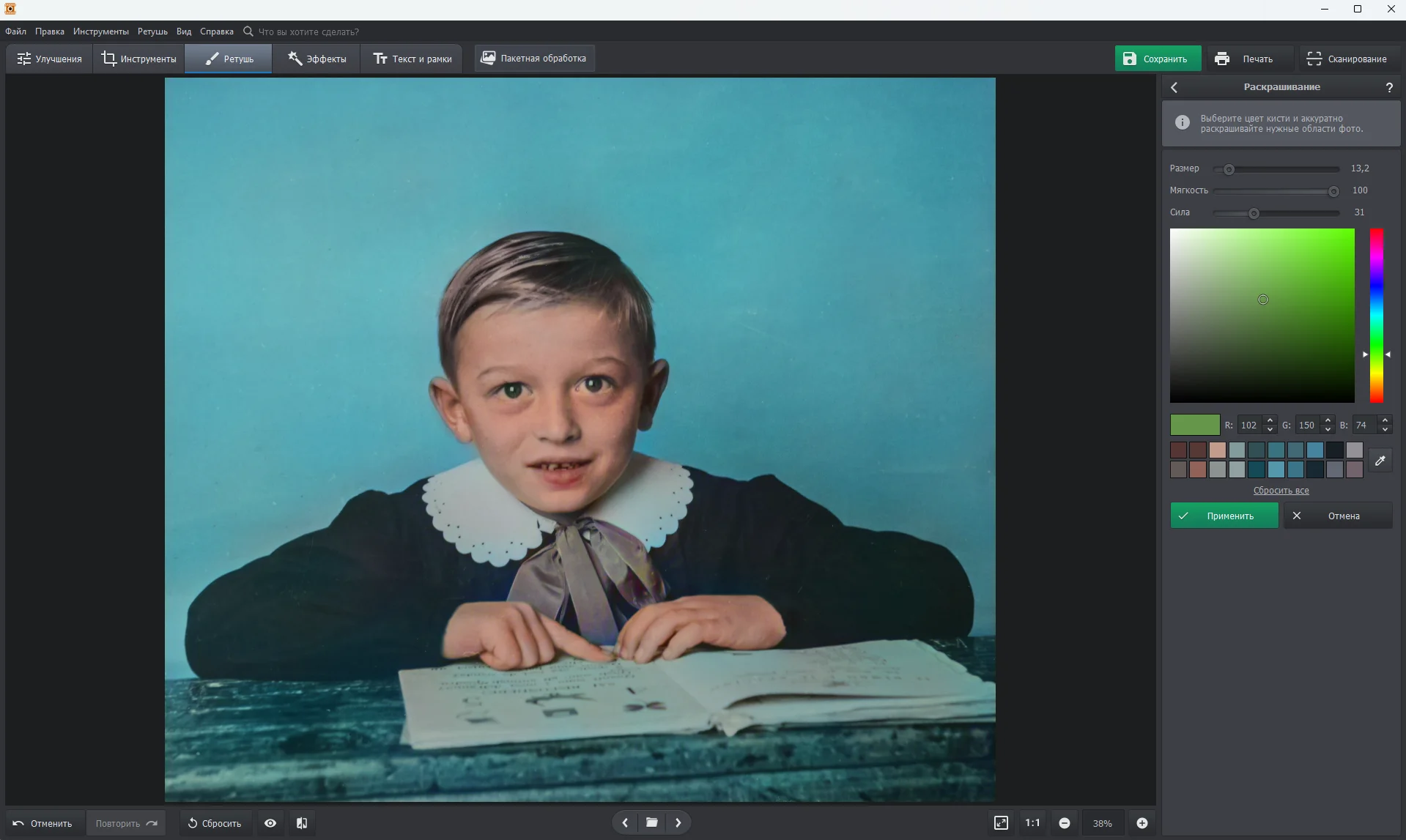Decrease the B color value stepper
1406x840 pixels.
click(1385, 429)
